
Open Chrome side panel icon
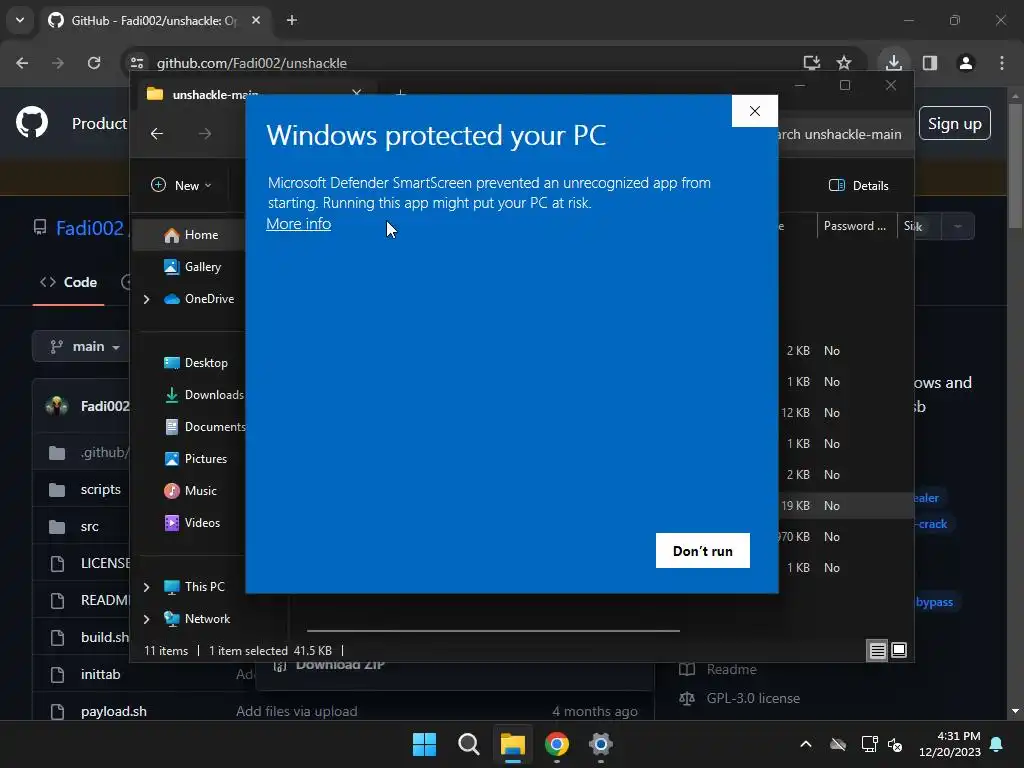(930, 63)
